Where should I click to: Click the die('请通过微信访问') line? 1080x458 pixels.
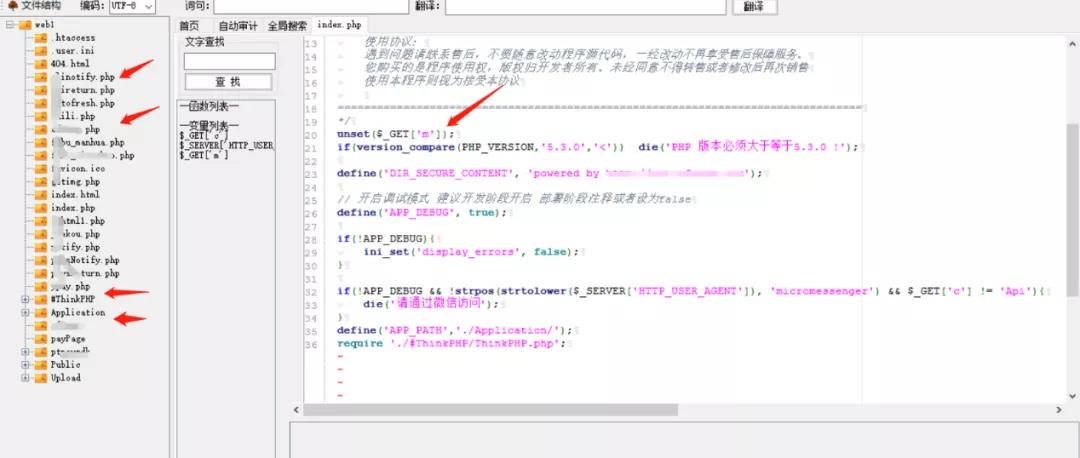pyautogui.click(x=430, y=304)
